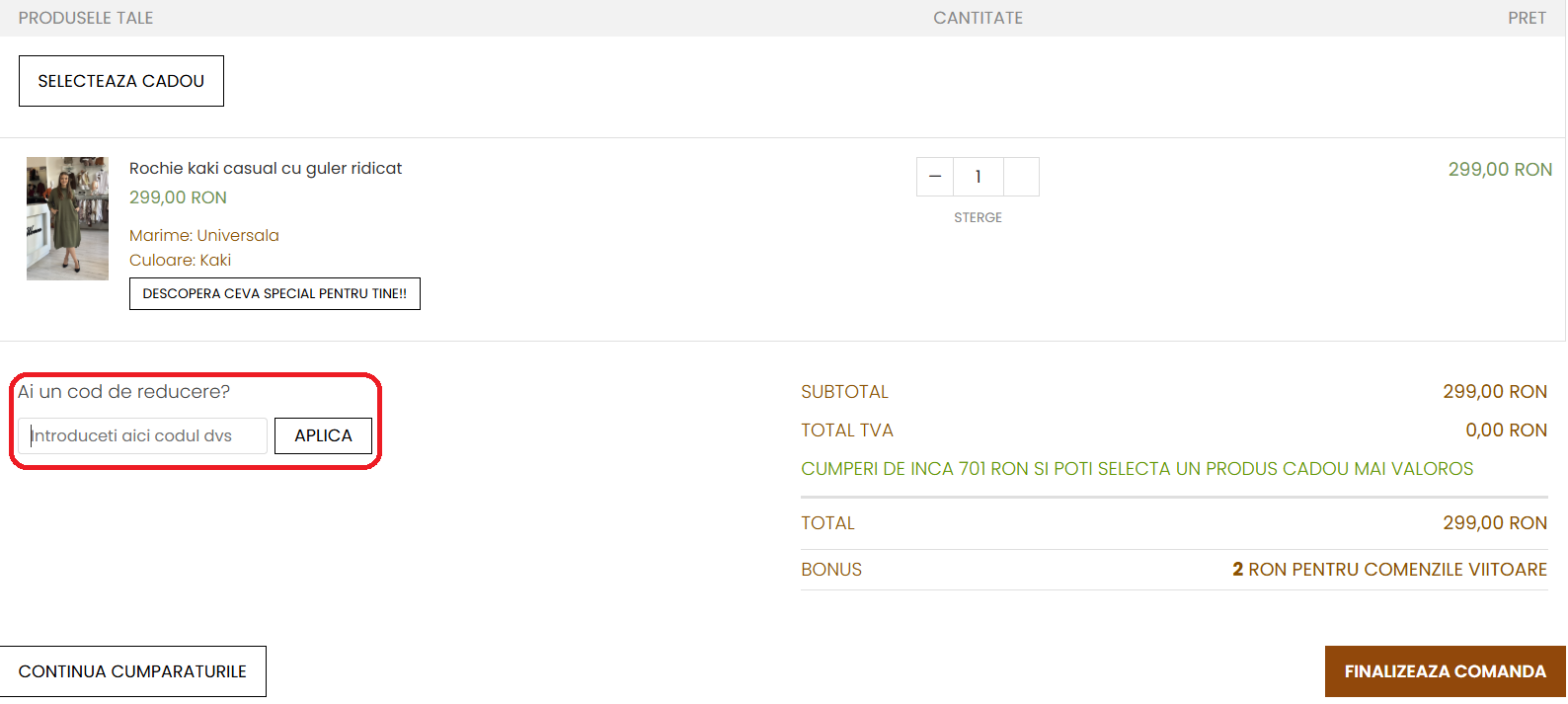Decrease quantity with the minus button
The width and height of the screenshot is (1568, 704).
click(x=935, y=177)
